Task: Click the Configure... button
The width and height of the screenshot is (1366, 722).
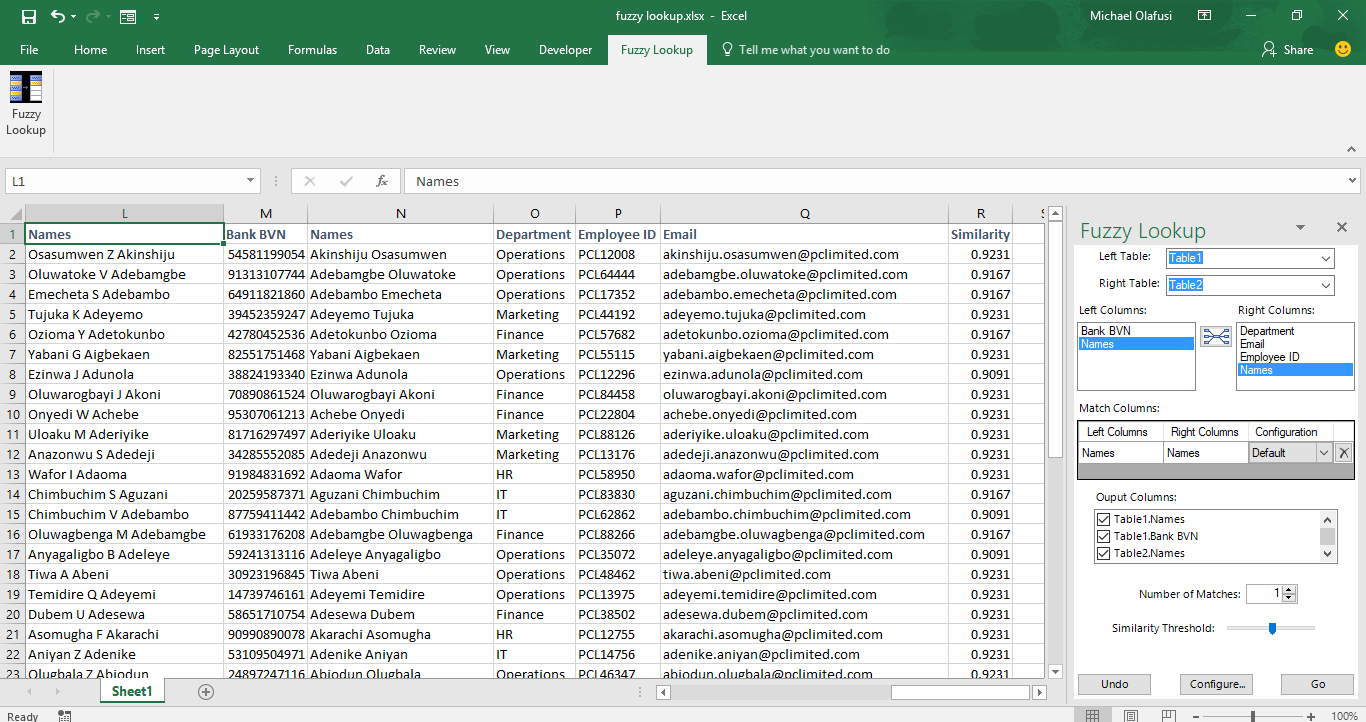Action: pos(1217,684)
